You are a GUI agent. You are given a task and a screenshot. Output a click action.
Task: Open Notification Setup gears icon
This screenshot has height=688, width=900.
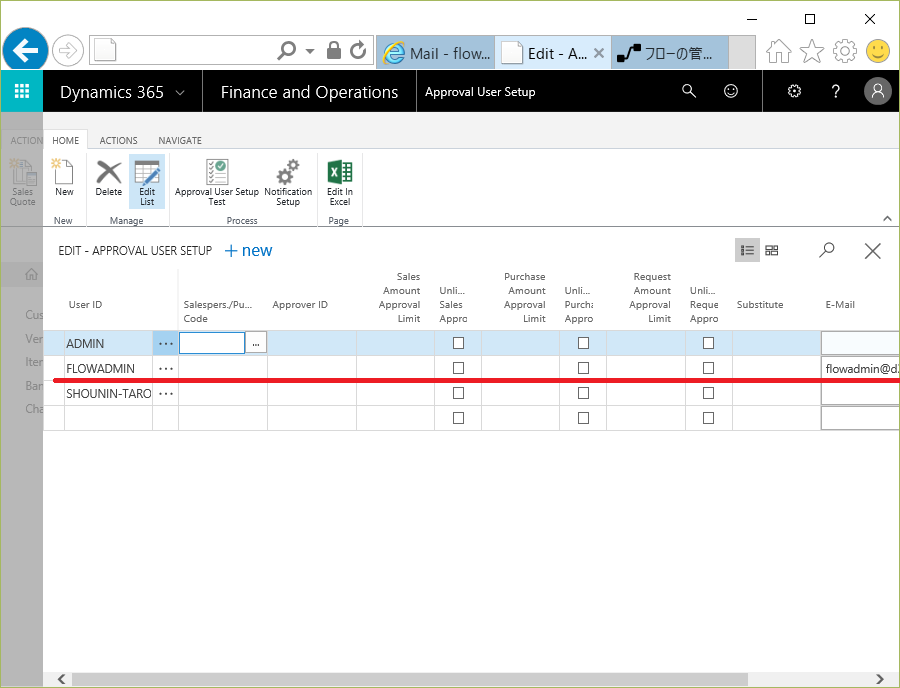tap(288, 174)
